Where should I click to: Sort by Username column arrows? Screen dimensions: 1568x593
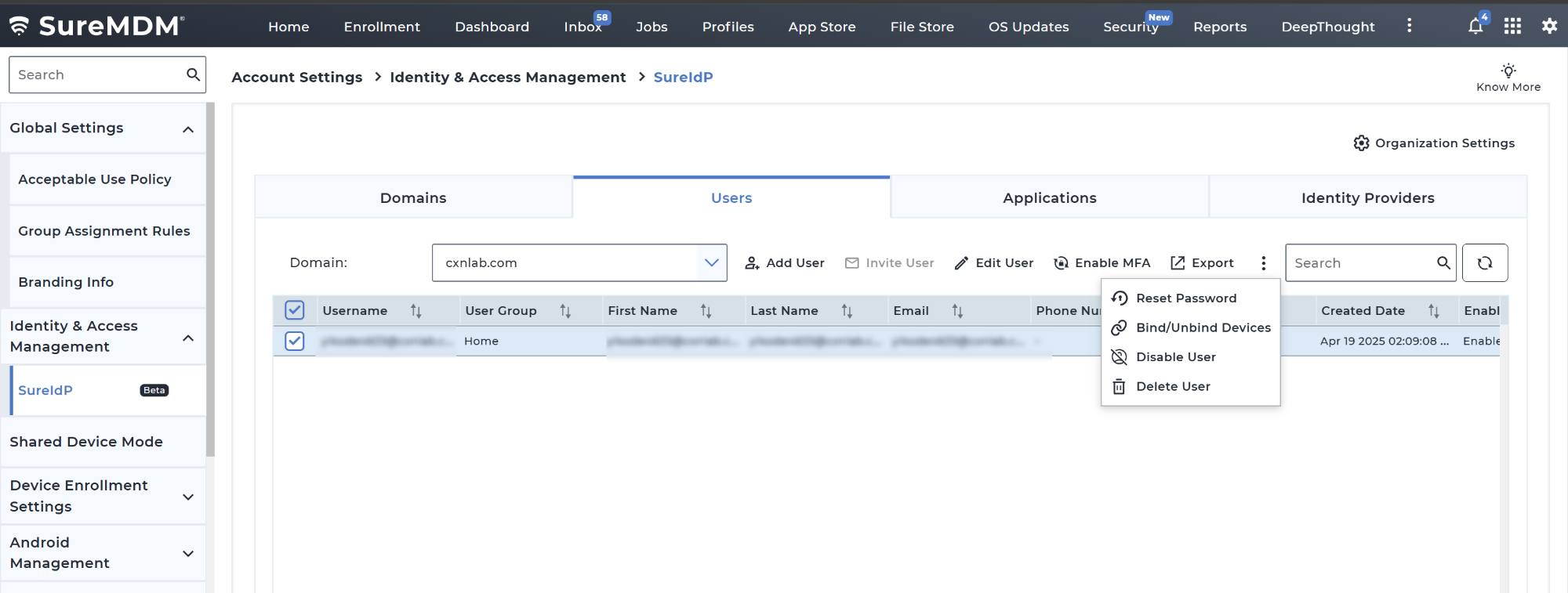tap(416, 311)
